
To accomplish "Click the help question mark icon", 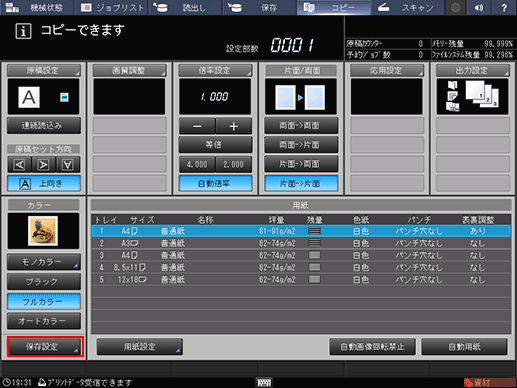I will (x=504, y=8).
